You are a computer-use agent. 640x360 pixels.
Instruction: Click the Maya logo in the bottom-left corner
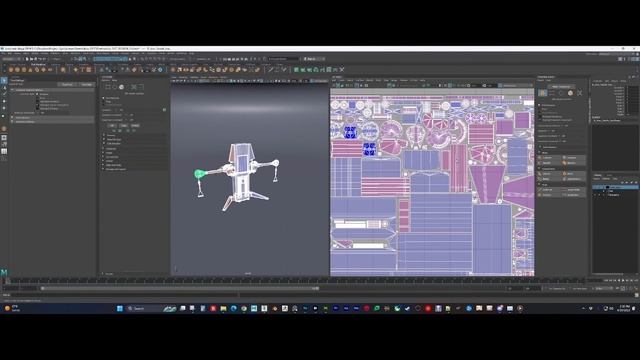(4, 272)
